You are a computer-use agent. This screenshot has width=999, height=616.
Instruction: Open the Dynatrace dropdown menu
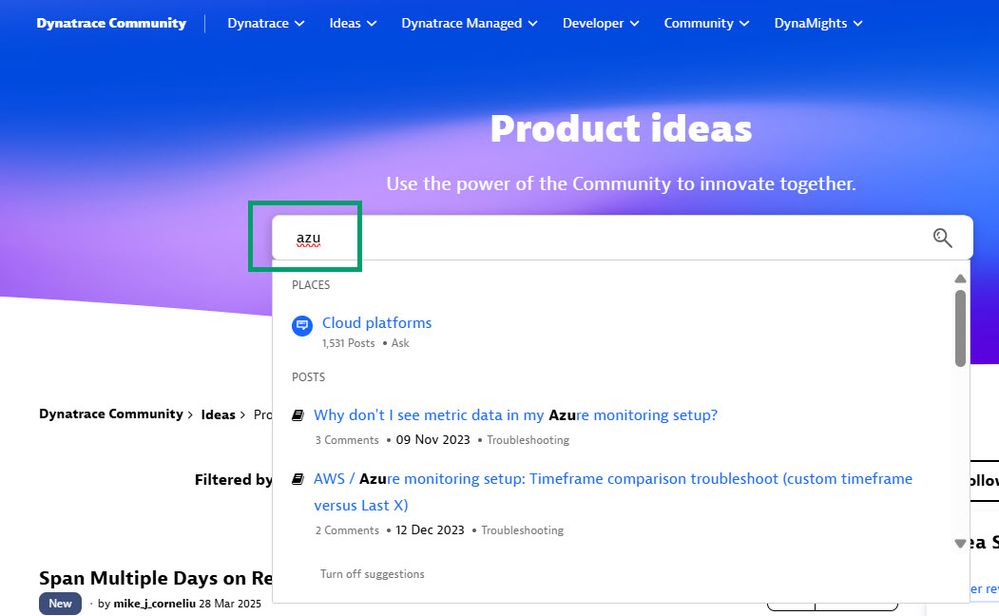click(x=266, y=23)
